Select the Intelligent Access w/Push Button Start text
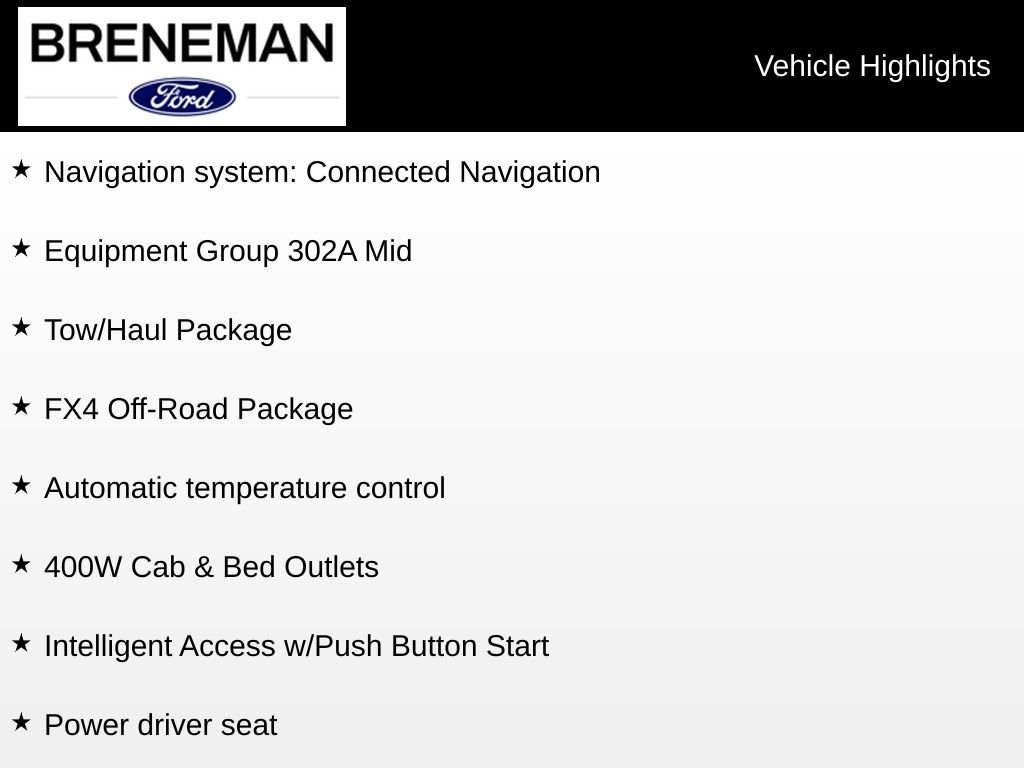The width and height of the screenshot is (1024, 768). click(x=296, y=646)
